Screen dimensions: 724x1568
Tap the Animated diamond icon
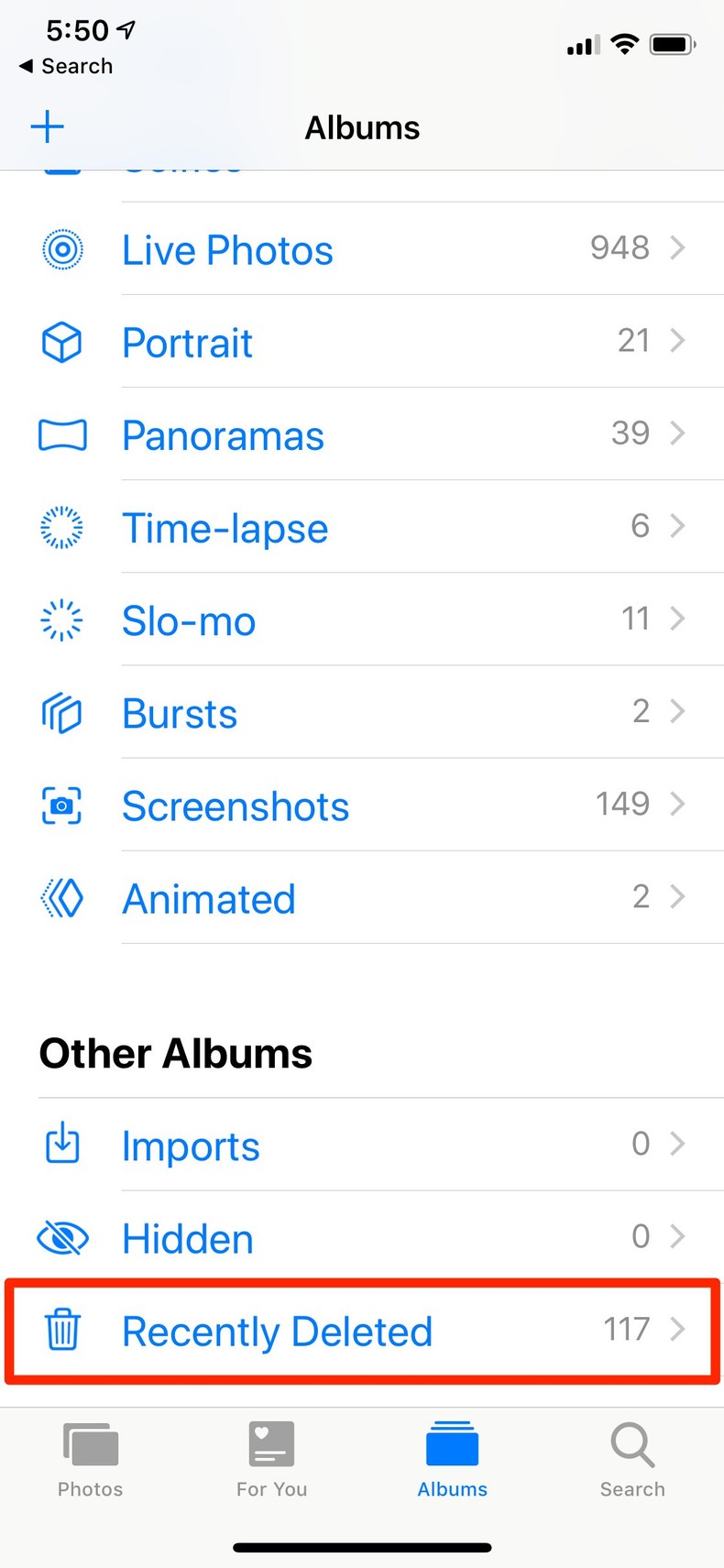(62, 898)
